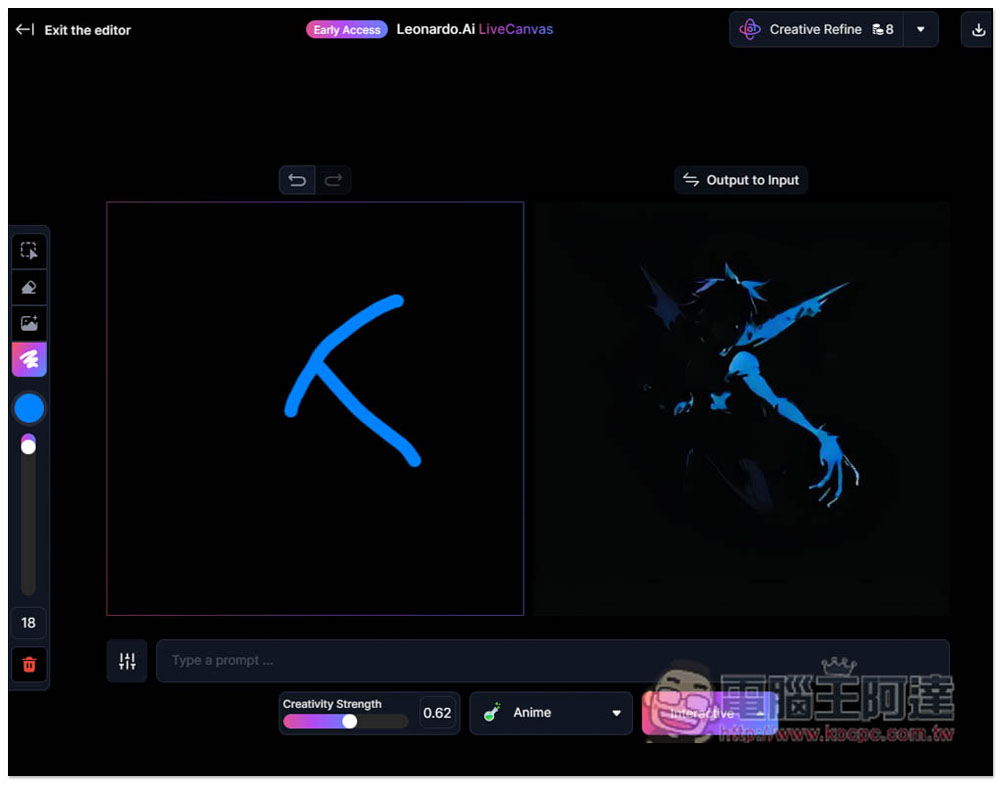1000x785 pixels.
Task: Activate the brush drawing tool
Action: (x=29, y=359)
